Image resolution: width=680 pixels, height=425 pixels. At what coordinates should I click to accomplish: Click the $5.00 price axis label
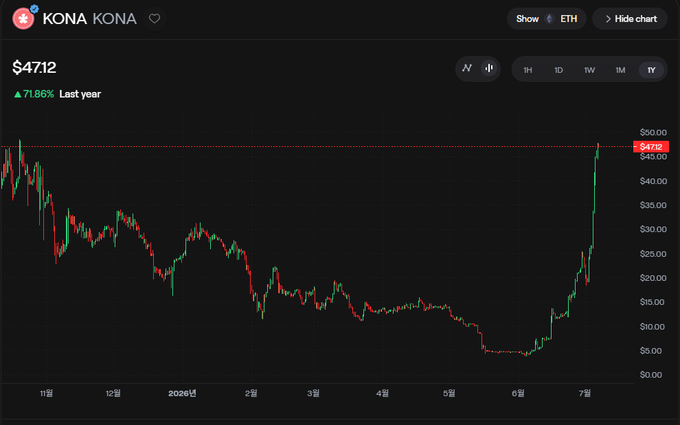[x=652, y=350]
